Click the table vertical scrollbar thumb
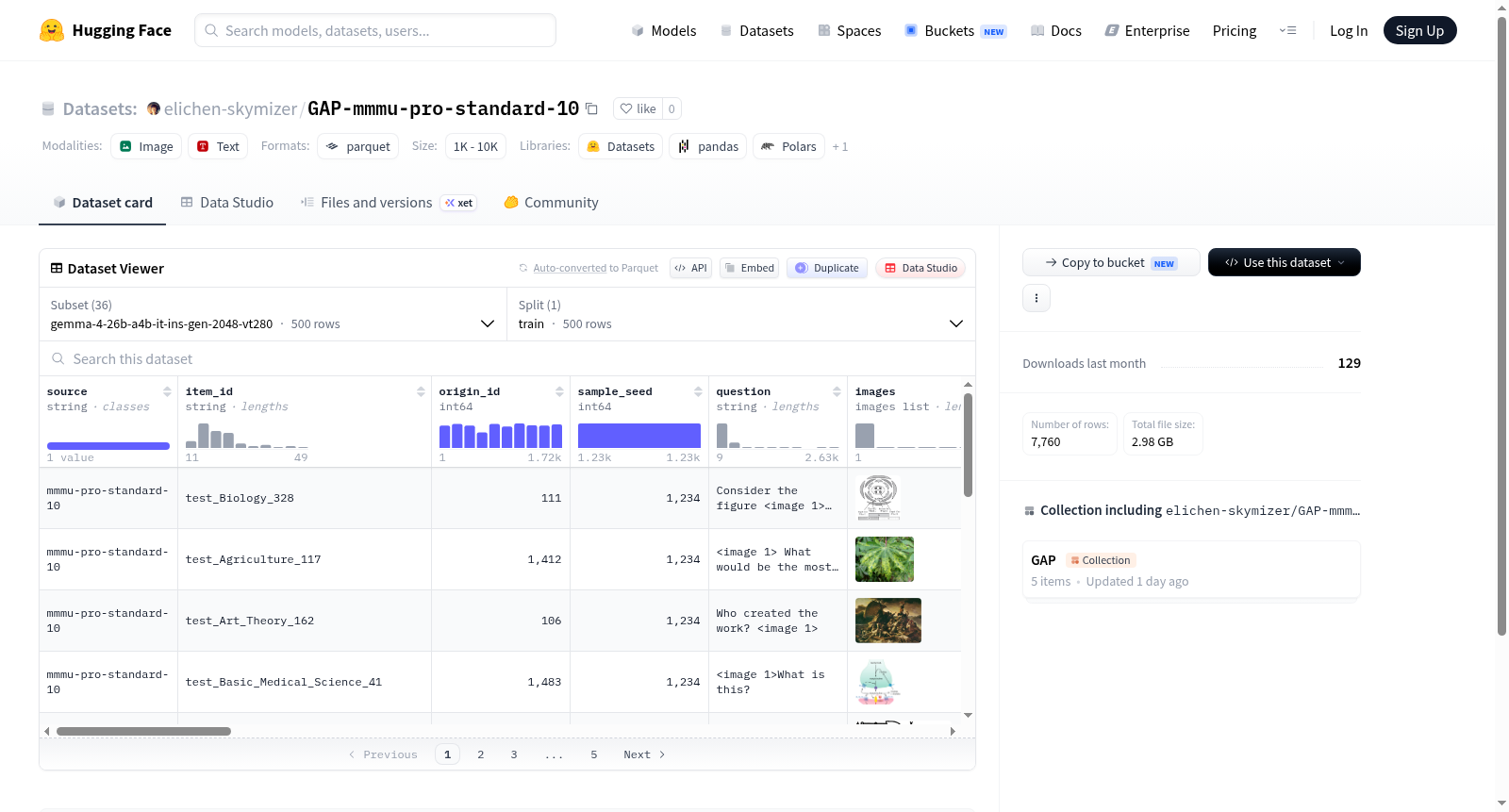This screenshot has height=812, width=1509. [968, 445]
